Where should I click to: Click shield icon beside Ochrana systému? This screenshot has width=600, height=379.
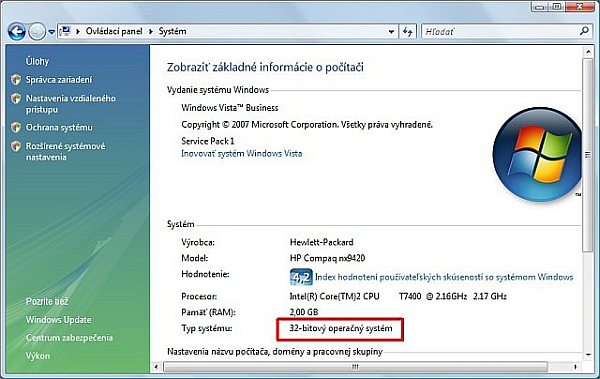coord(16,127)
